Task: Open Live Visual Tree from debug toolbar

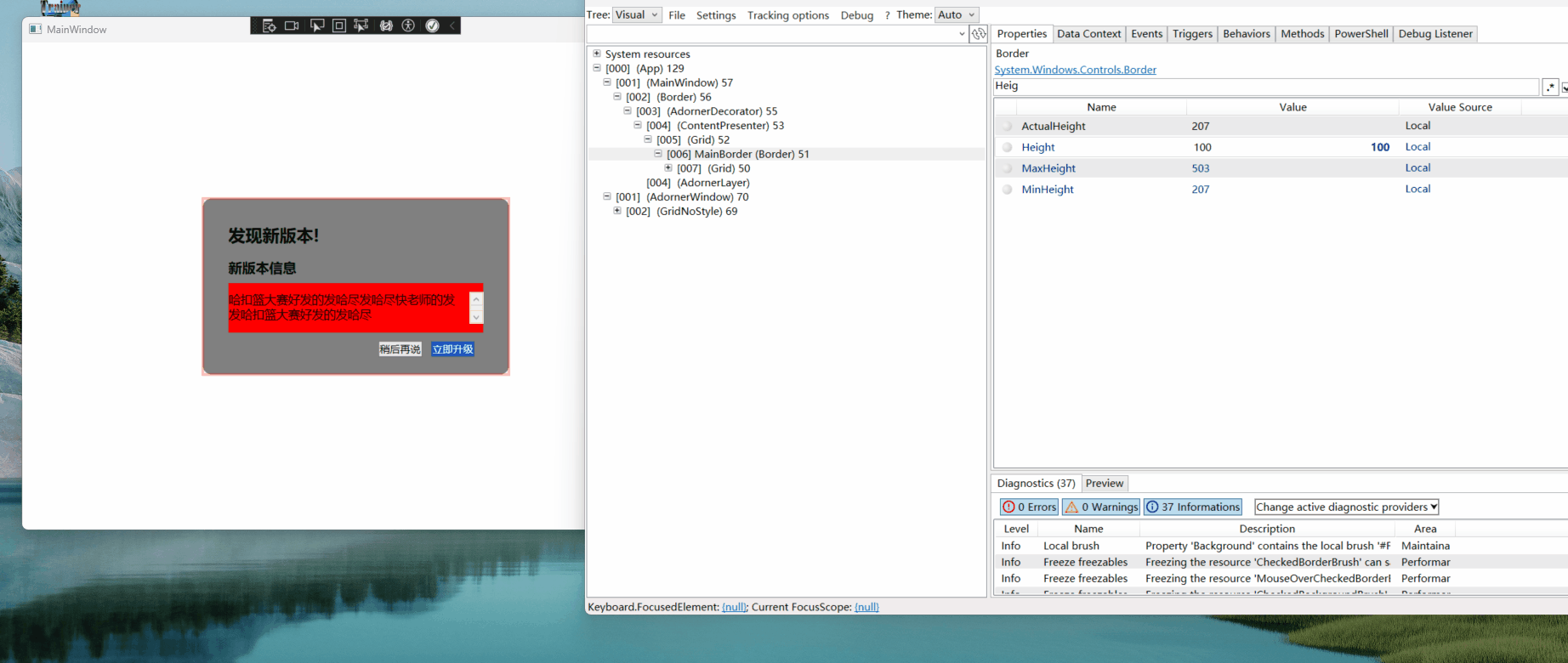Action: (269, 26)
